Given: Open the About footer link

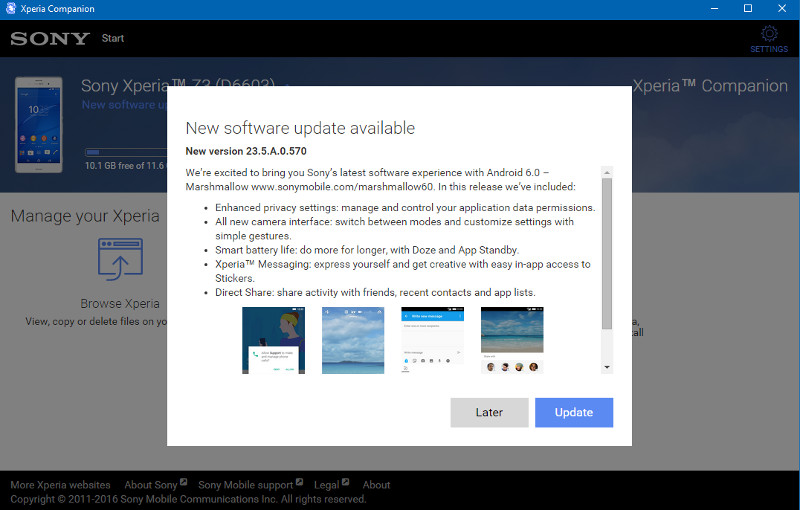Looking at the screenshot, I should pos(376,485).
